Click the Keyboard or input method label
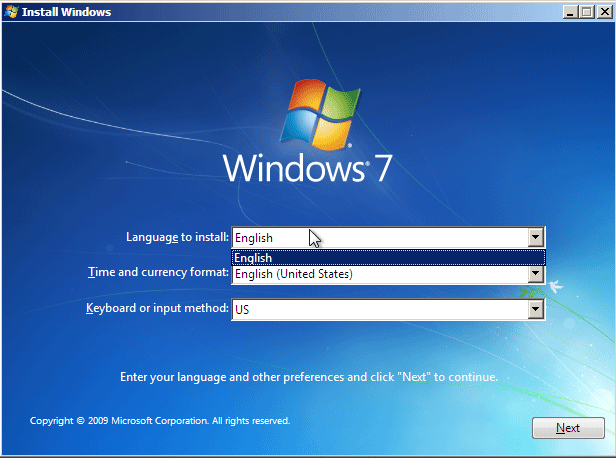The image size is (616, 458). pos(157,308)
